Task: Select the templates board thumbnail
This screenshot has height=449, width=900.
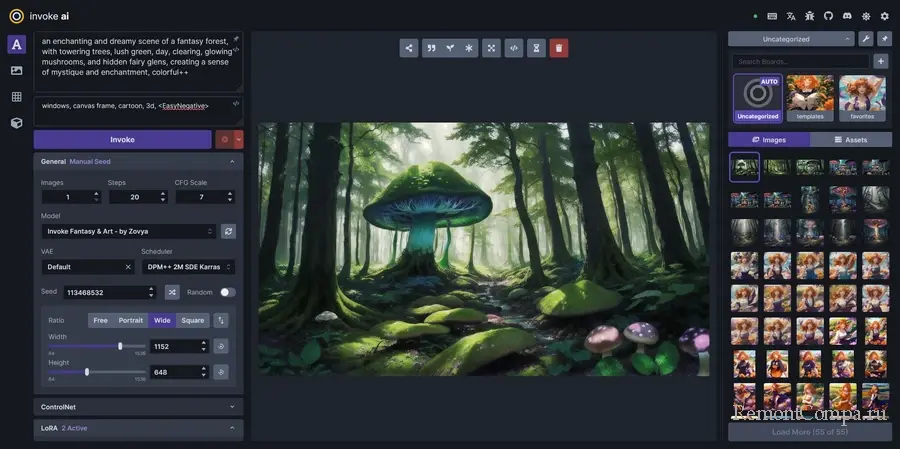Action: tap(810, 96)
